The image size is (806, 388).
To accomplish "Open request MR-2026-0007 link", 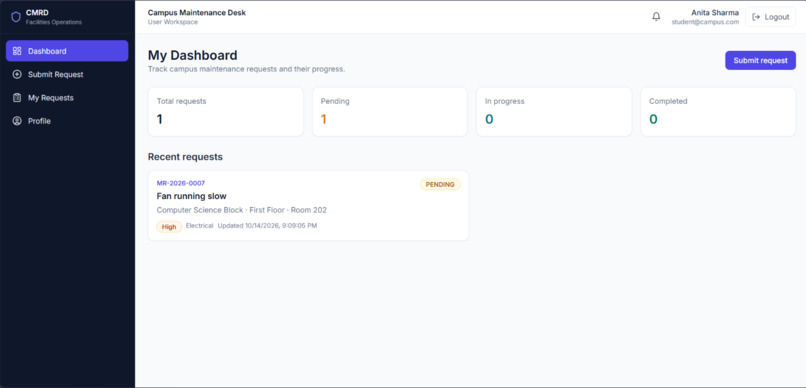I will pos(181,183).
